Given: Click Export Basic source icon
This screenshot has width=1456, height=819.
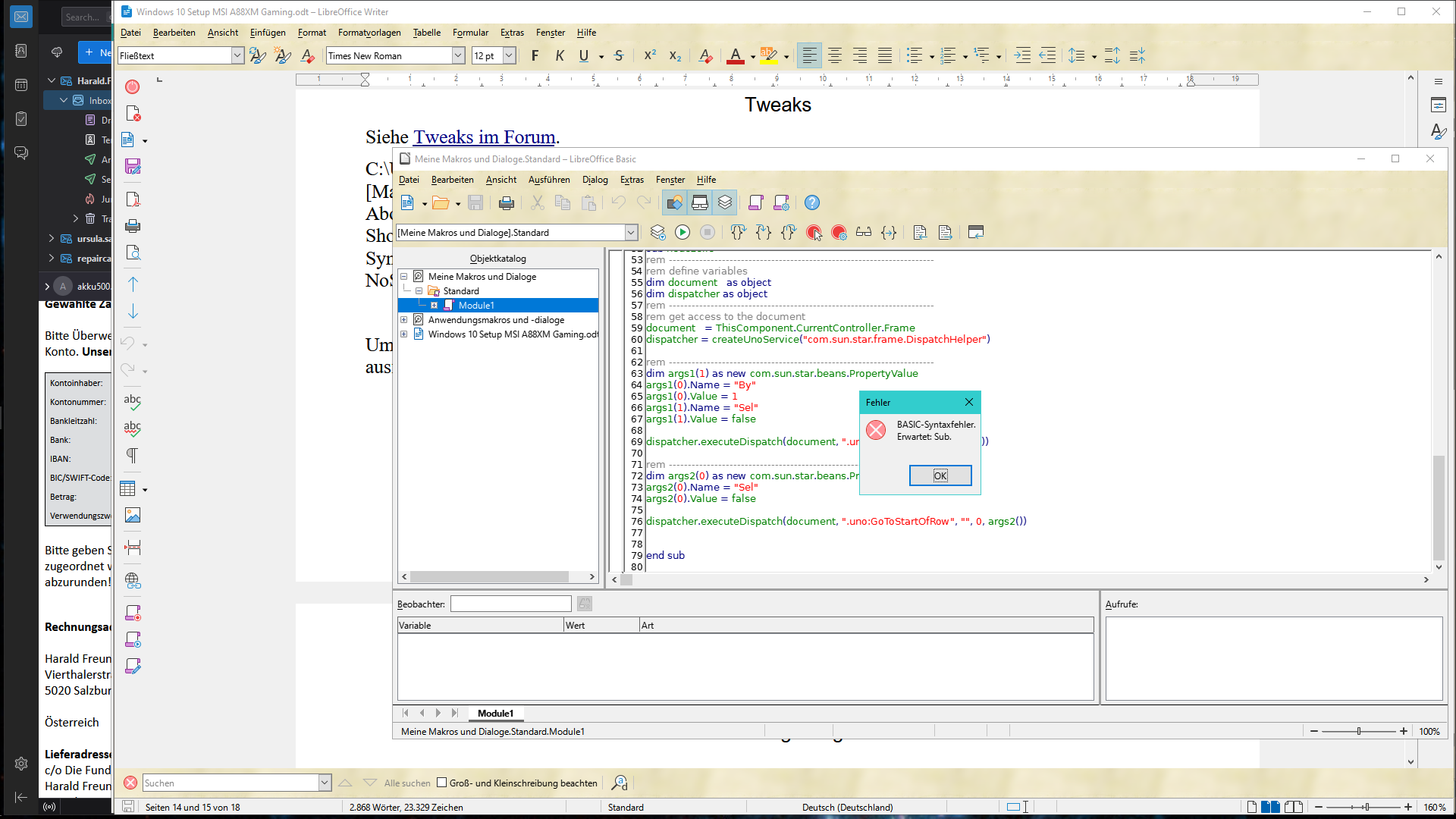Looking at the screenshot, I should [x=945, y=233].
